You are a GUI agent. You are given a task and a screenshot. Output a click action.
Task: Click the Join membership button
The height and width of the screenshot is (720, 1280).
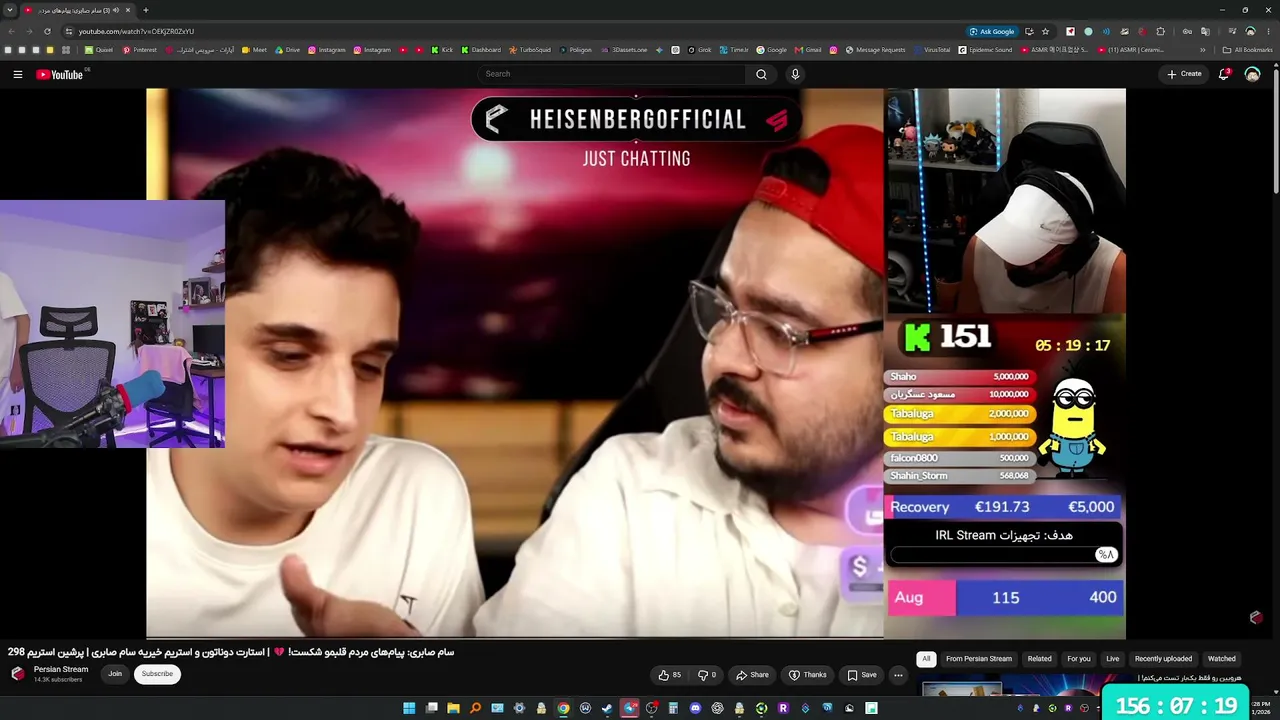(115, 674)
